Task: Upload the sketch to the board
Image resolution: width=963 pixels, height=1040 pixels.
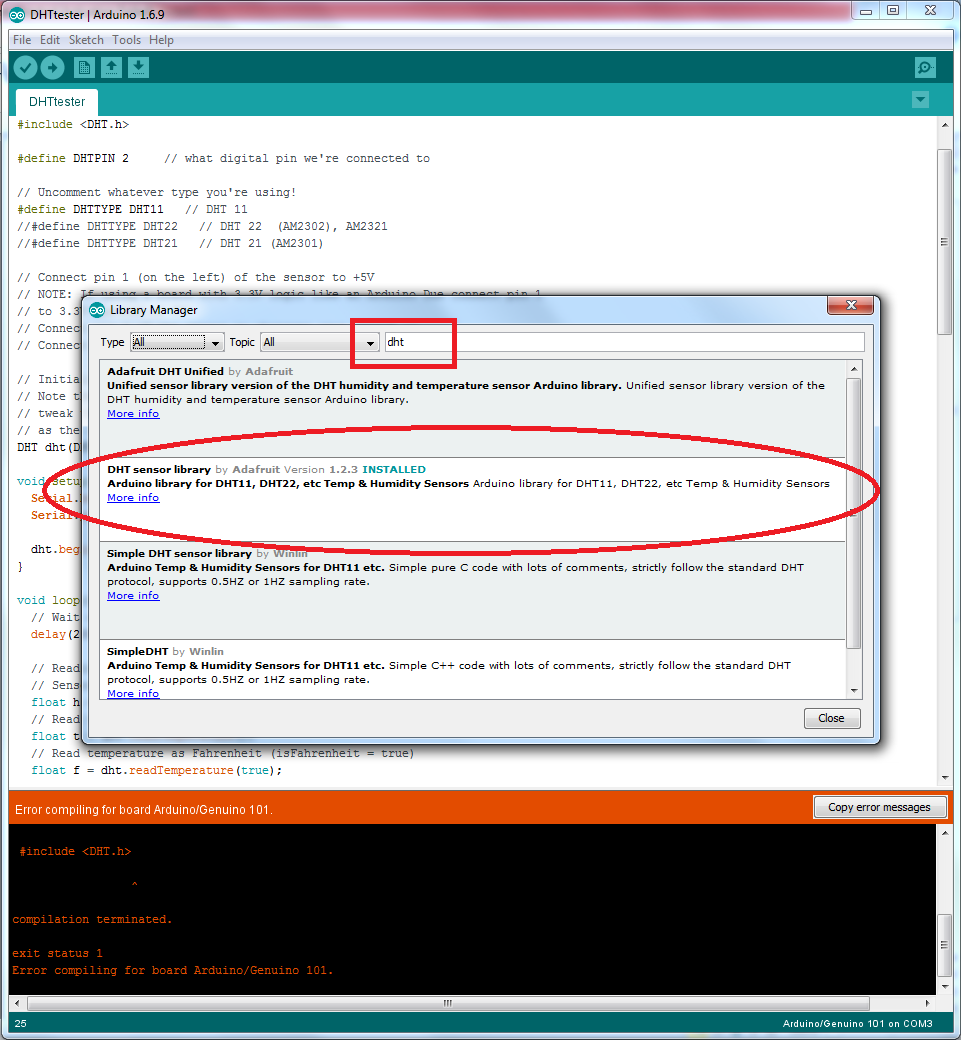Action: (x=53, y=67)
